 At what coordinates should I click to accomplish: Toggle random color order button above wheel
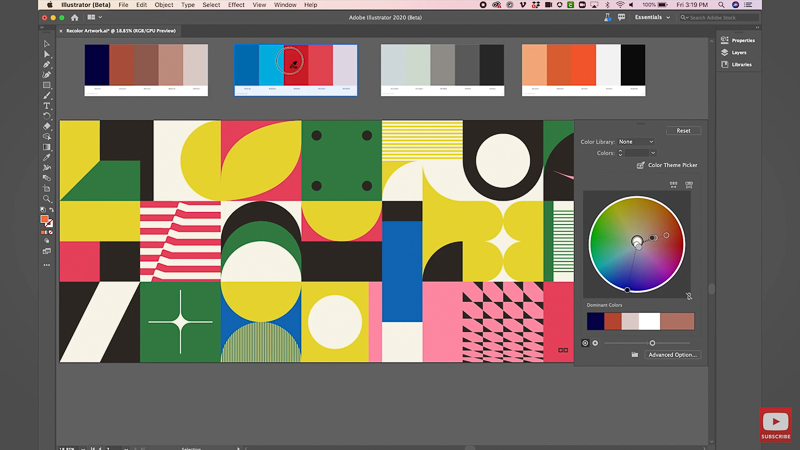click(674, 184)
